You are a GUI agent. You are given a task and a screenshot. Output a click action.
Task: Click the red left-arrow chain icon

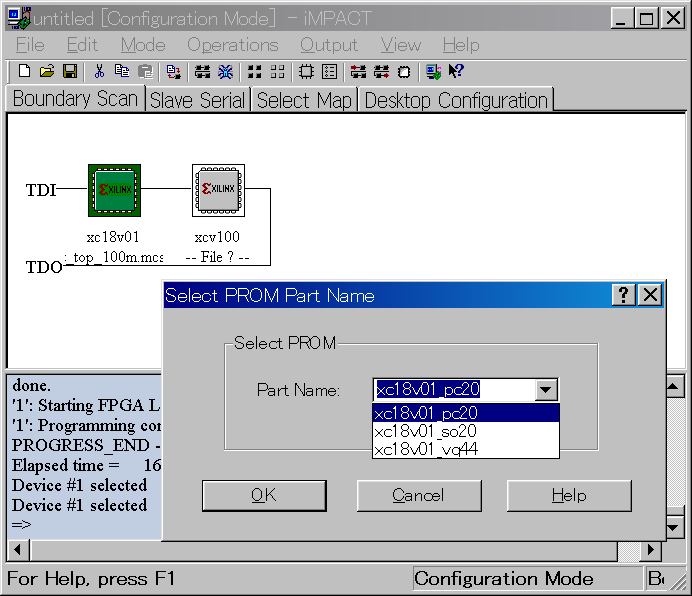click(358, 72)
